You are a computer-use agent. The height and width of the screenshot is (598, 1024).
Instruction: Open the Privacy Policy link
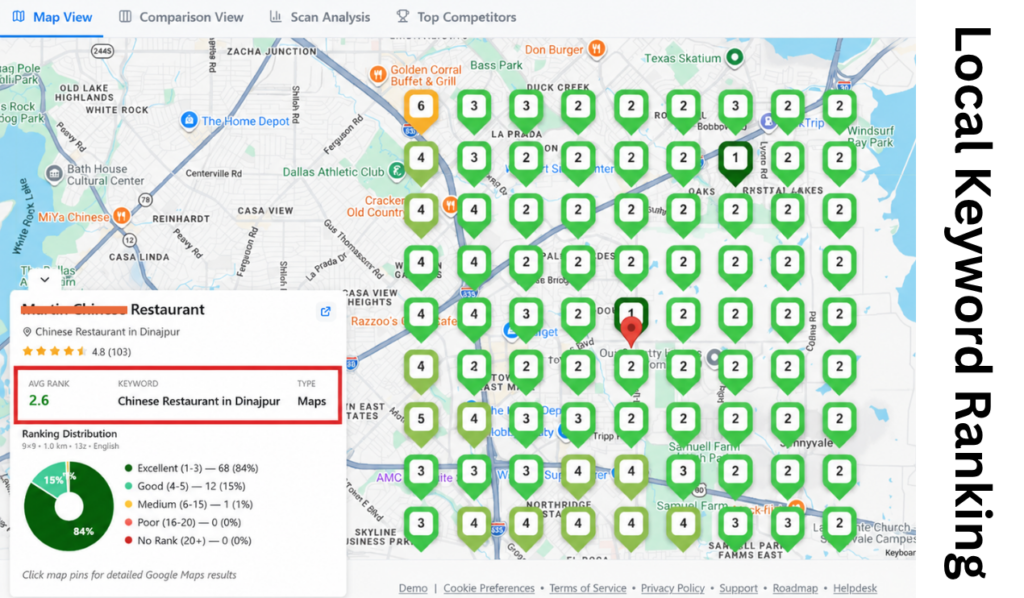(x=673, y=588)
